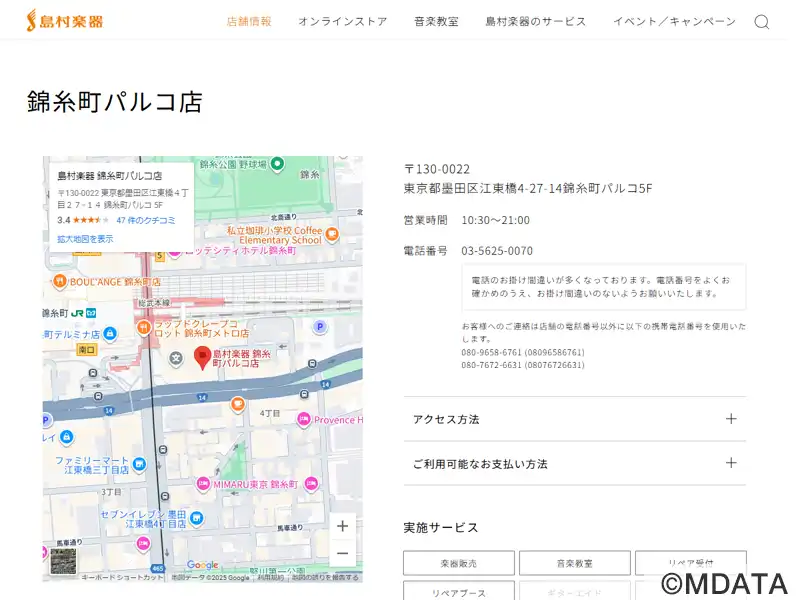
Task: Click the 島村楽器 logo
Action: click(x=65, y=21)
